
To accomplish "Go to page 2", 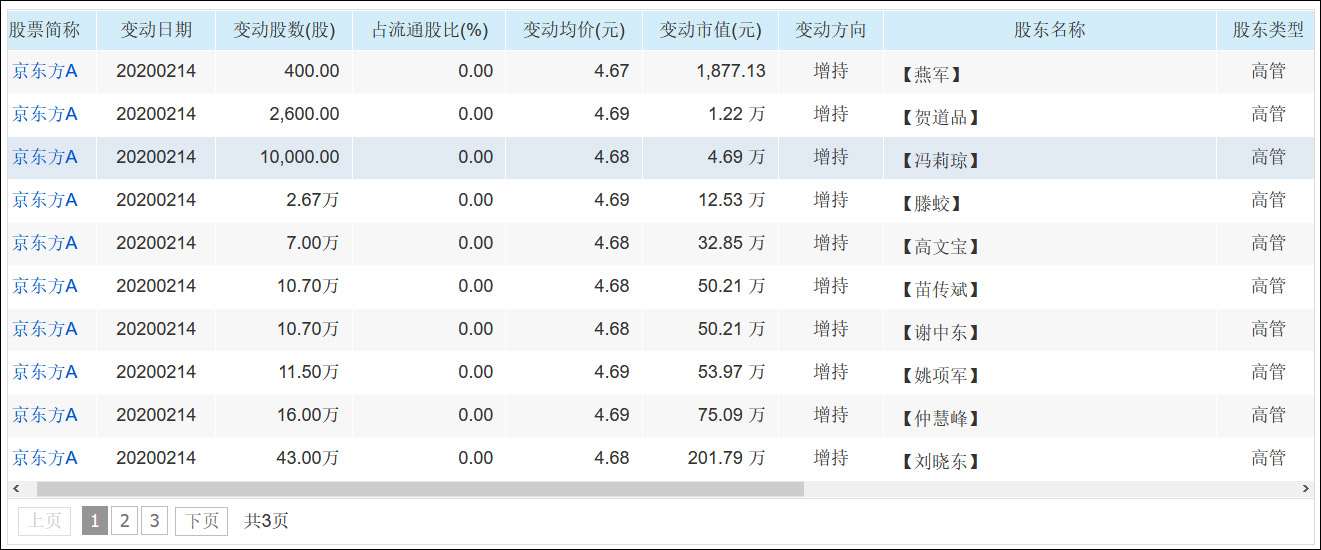I will point(124,521).
